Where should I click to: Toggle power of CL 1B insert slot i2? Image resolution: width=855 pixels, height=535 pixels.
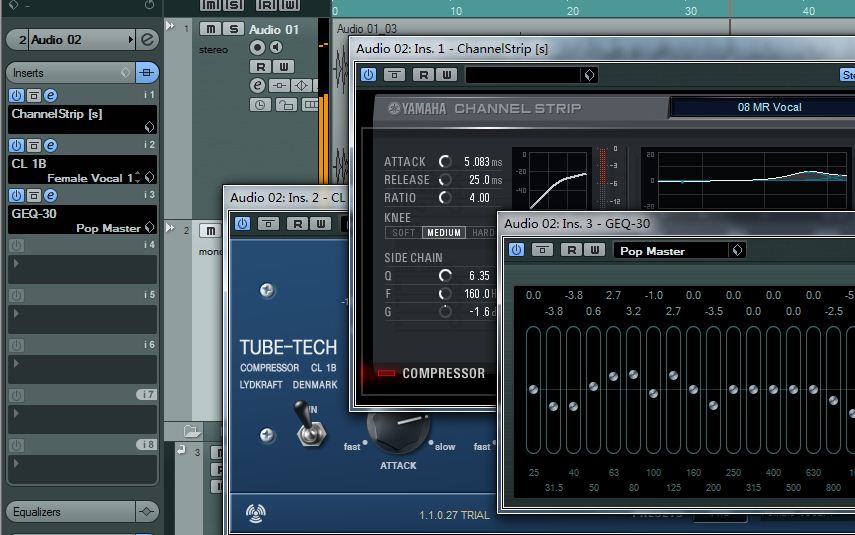click(x=16, y=146)
